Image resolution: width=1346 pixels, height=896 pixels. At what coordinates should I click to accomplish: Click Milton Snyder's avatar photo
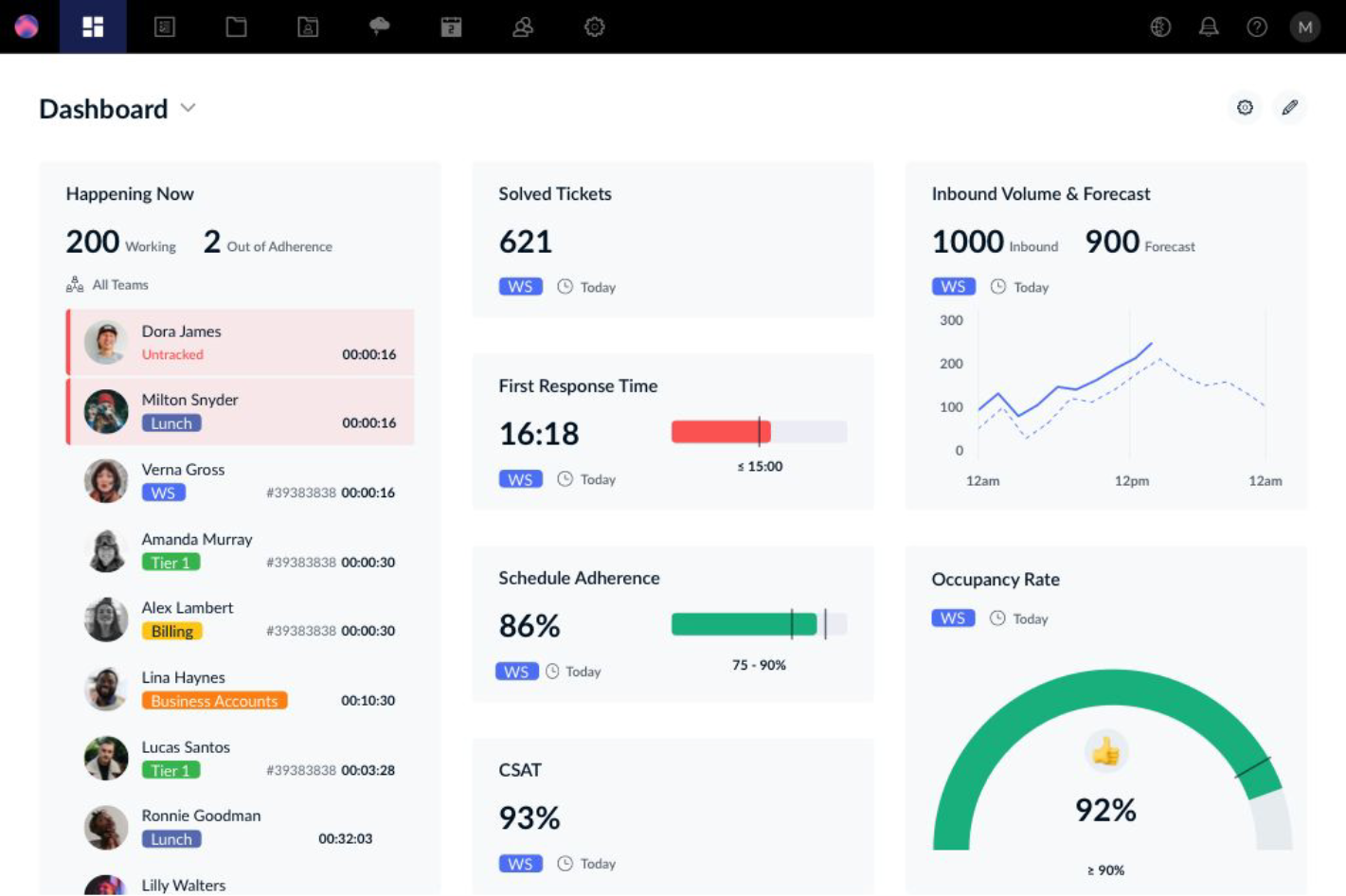pos(106,411)
